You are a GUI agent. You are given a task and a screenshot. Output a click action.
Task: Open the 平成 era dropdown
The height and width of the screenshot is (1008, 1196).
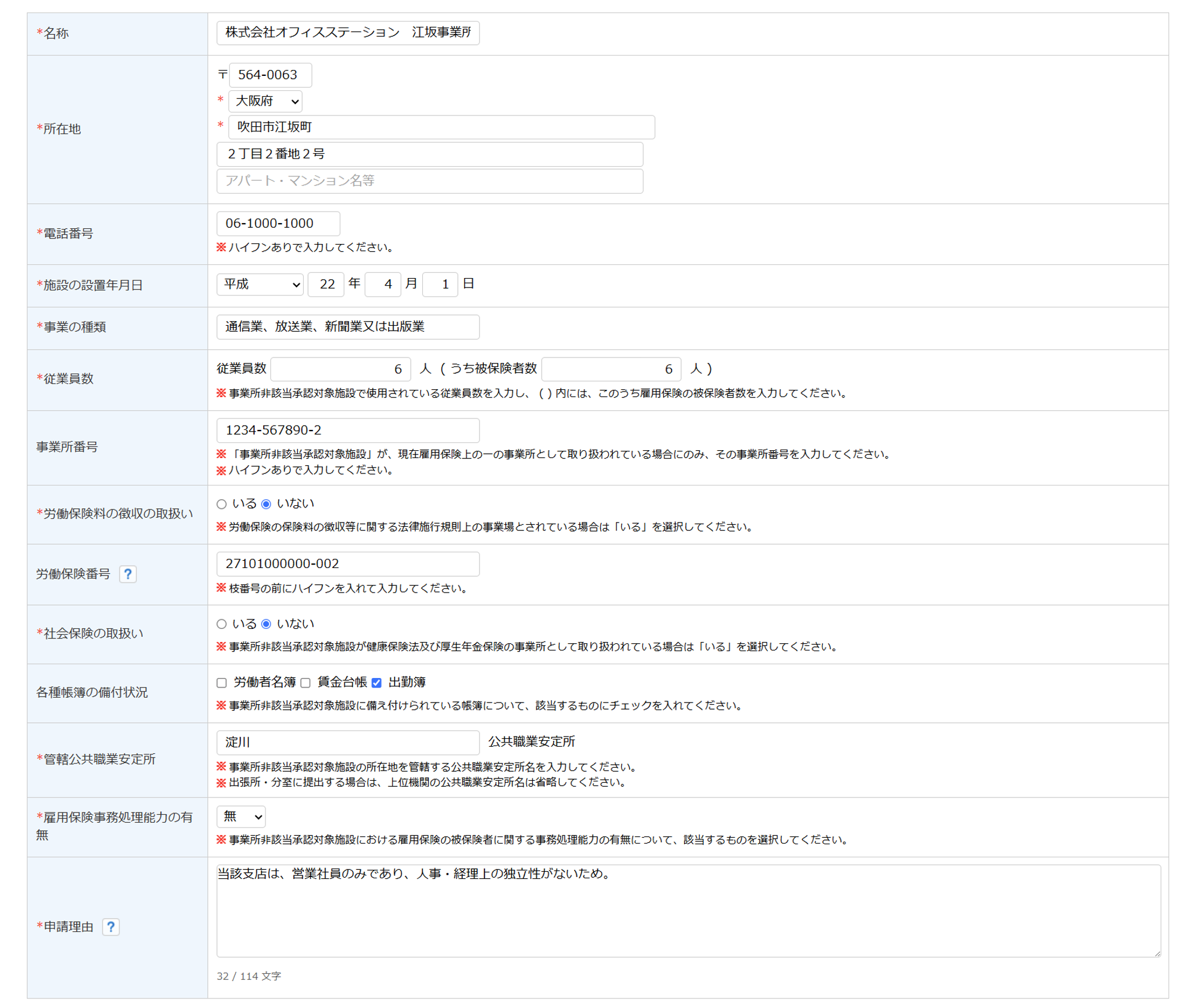click(x=260, y=285)
